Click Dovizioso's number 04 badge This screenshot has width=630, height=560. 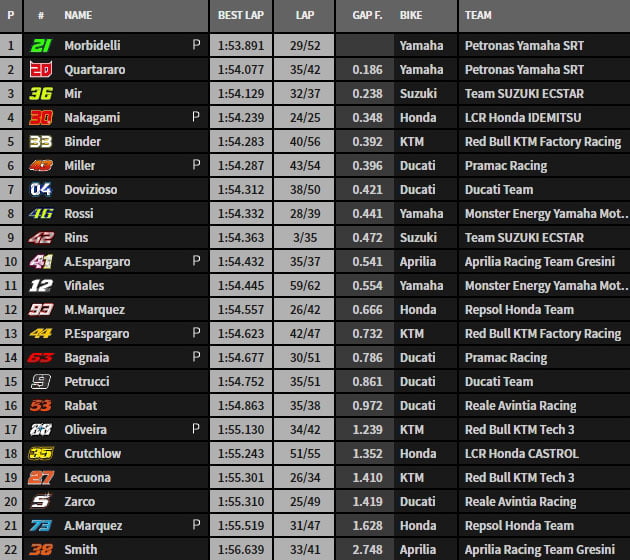click(x=41, y=189)
